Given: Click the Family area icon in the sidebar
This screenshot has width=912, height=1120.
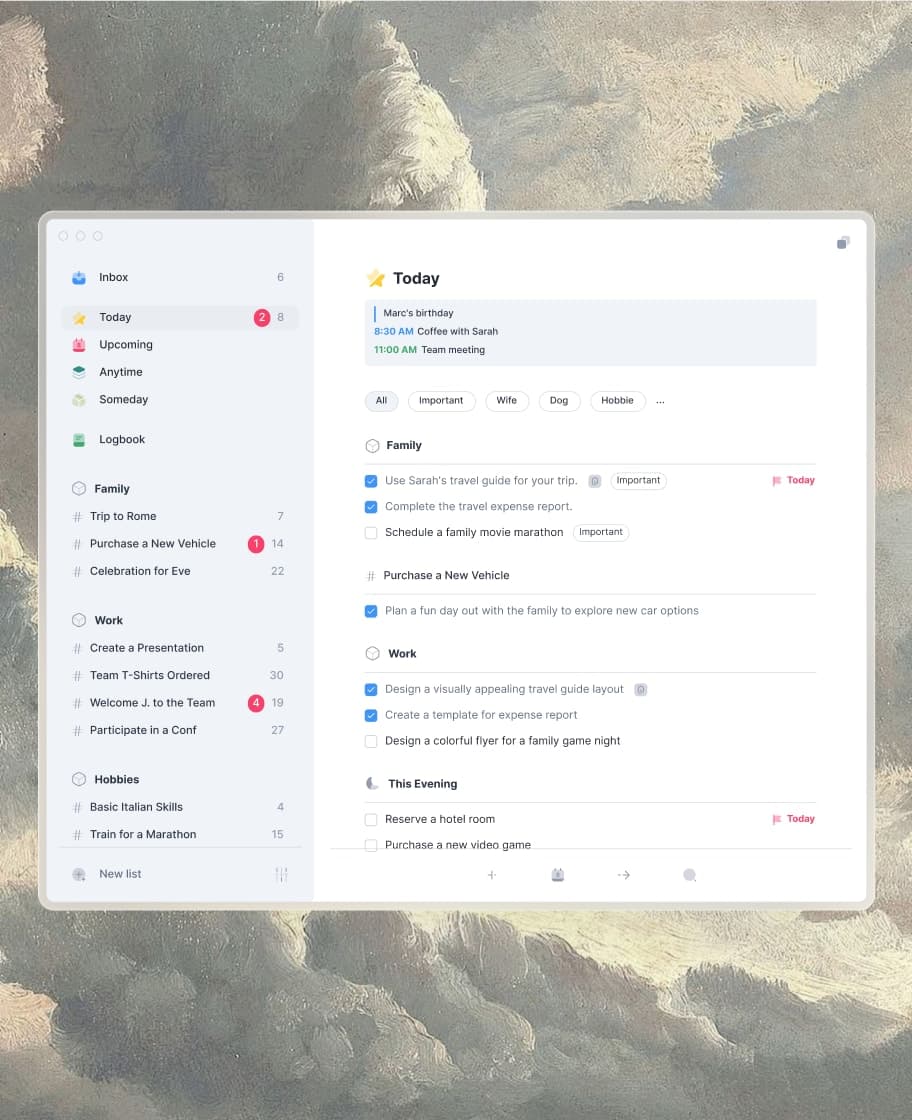Looking at the screenshot, I should tap(79, 489).
